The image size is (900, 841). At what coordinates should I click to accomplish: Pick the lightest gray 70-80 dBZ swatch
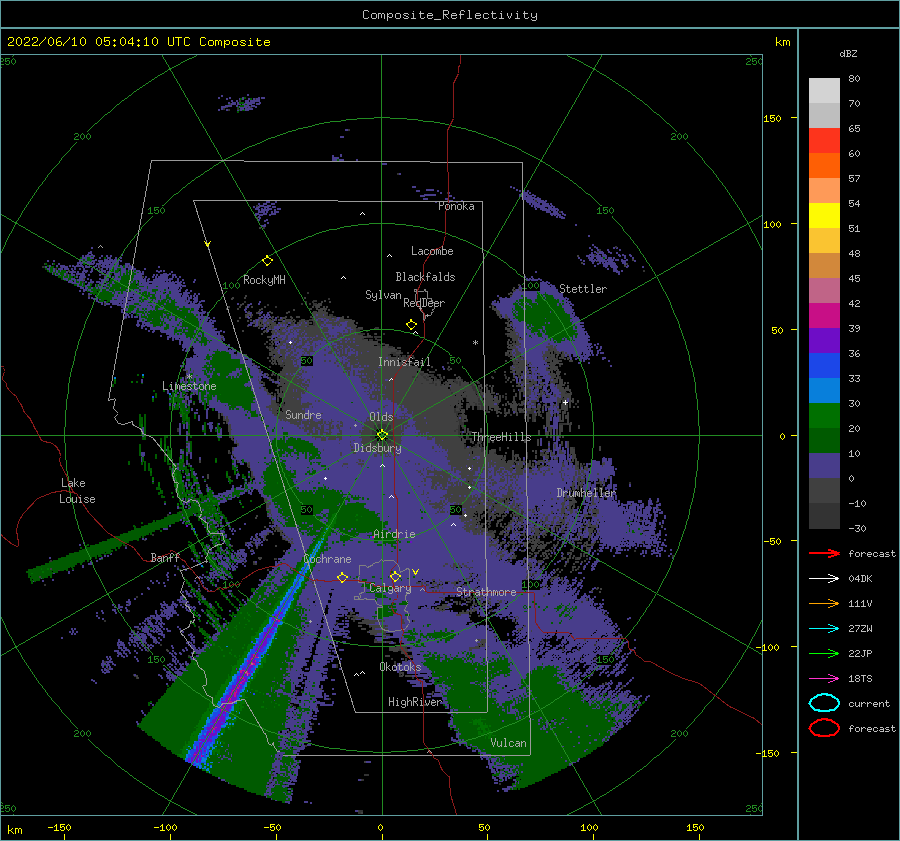(824, 91)
